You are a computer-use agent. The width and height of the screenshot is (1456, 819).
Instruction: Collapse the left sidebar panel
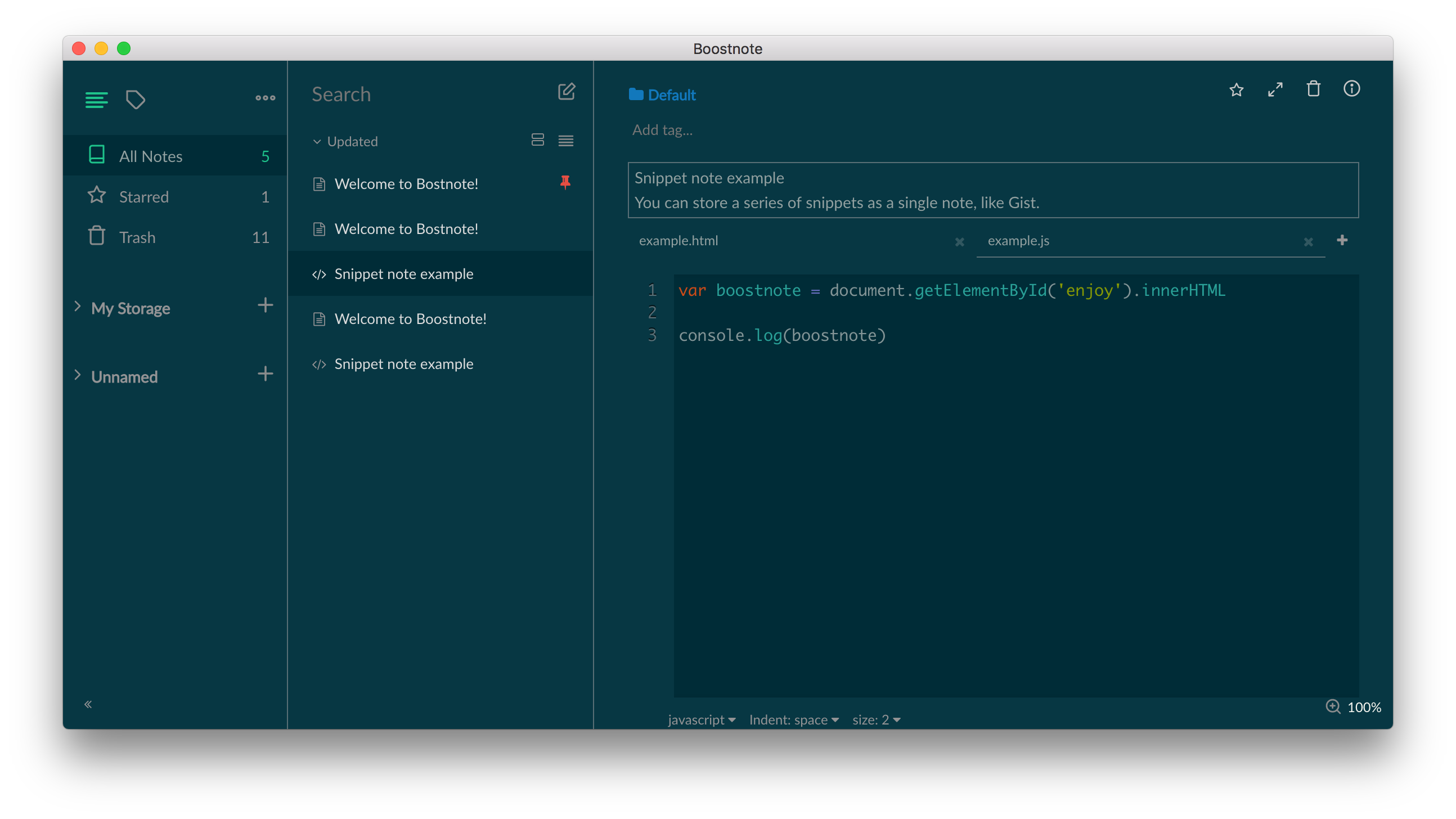click(88, 704)
